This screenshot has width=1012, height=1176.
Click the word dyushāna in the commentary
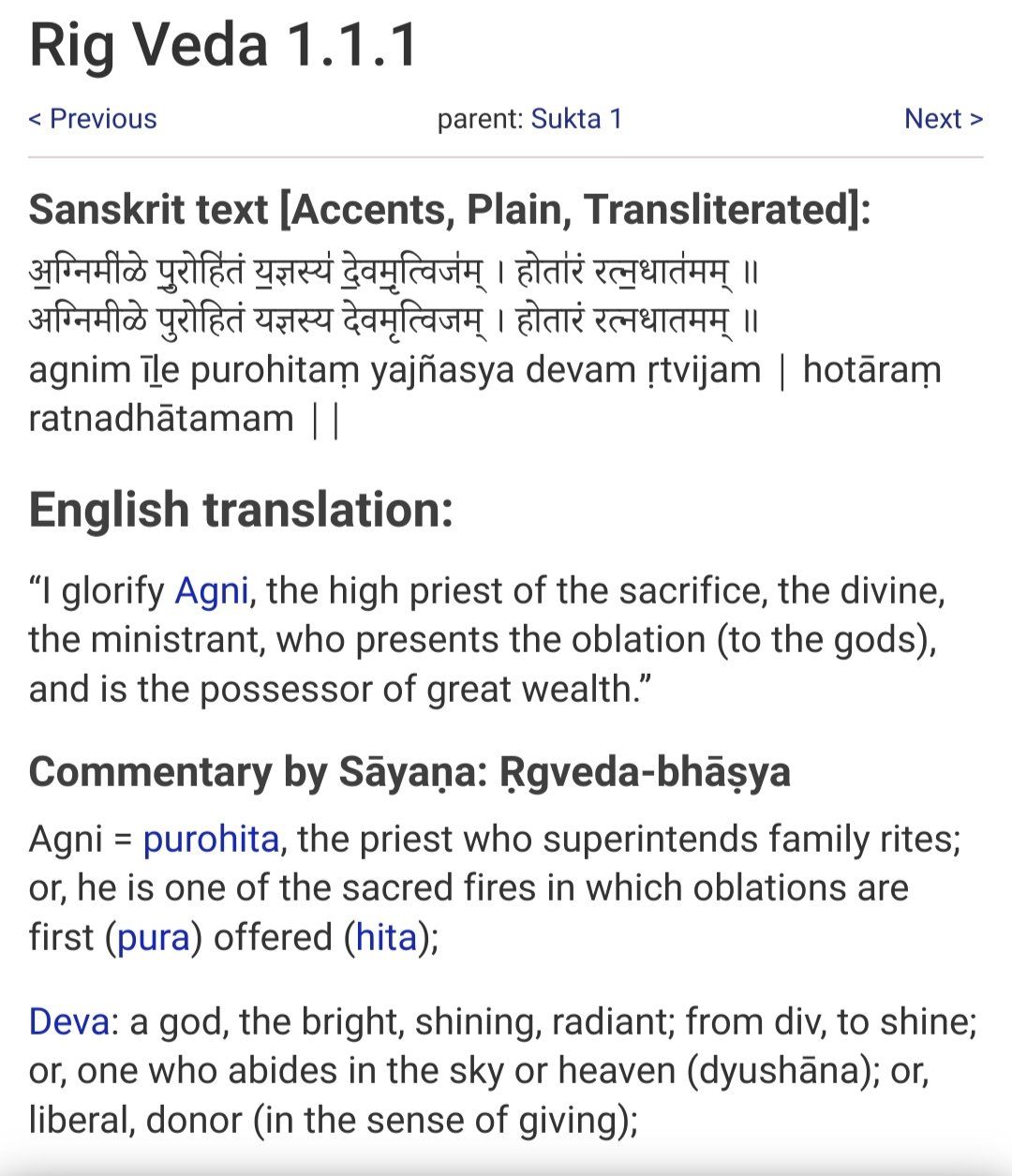[779, 1070]
